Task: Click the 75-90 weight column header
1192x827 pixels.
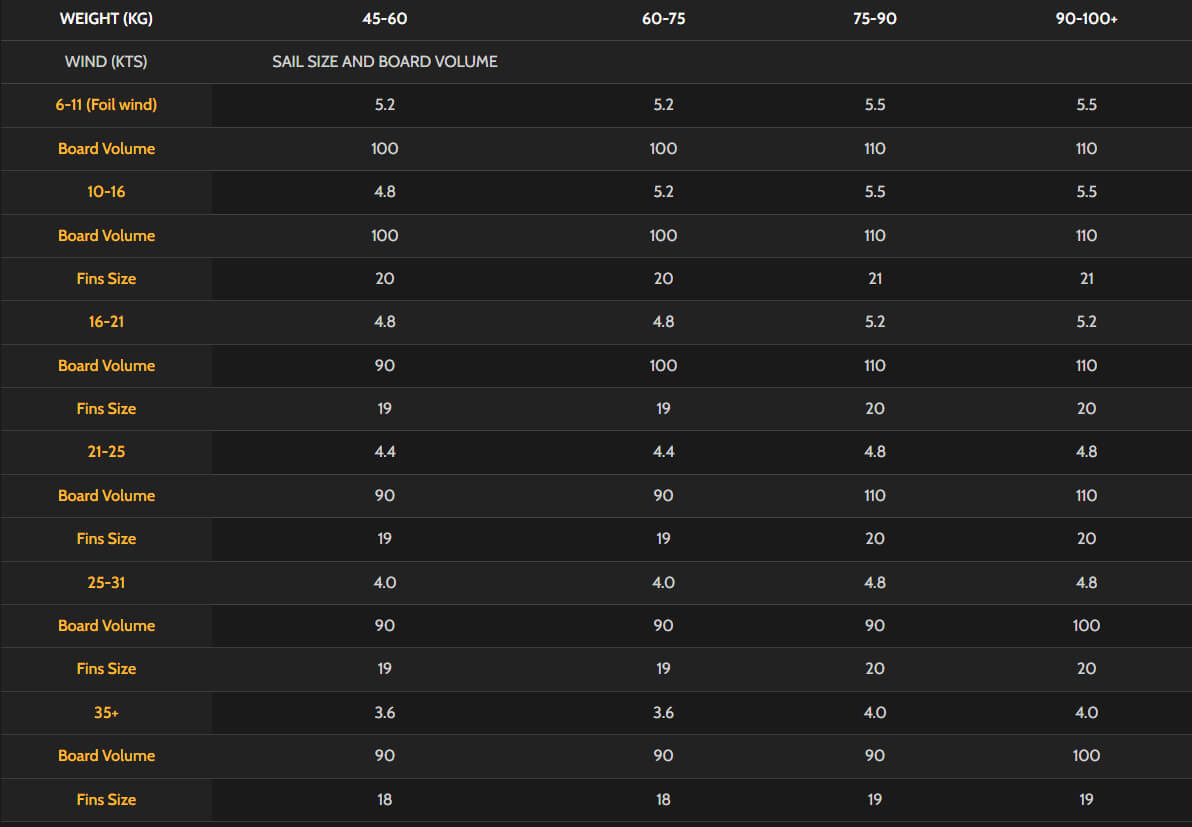Action: [875, 19]
